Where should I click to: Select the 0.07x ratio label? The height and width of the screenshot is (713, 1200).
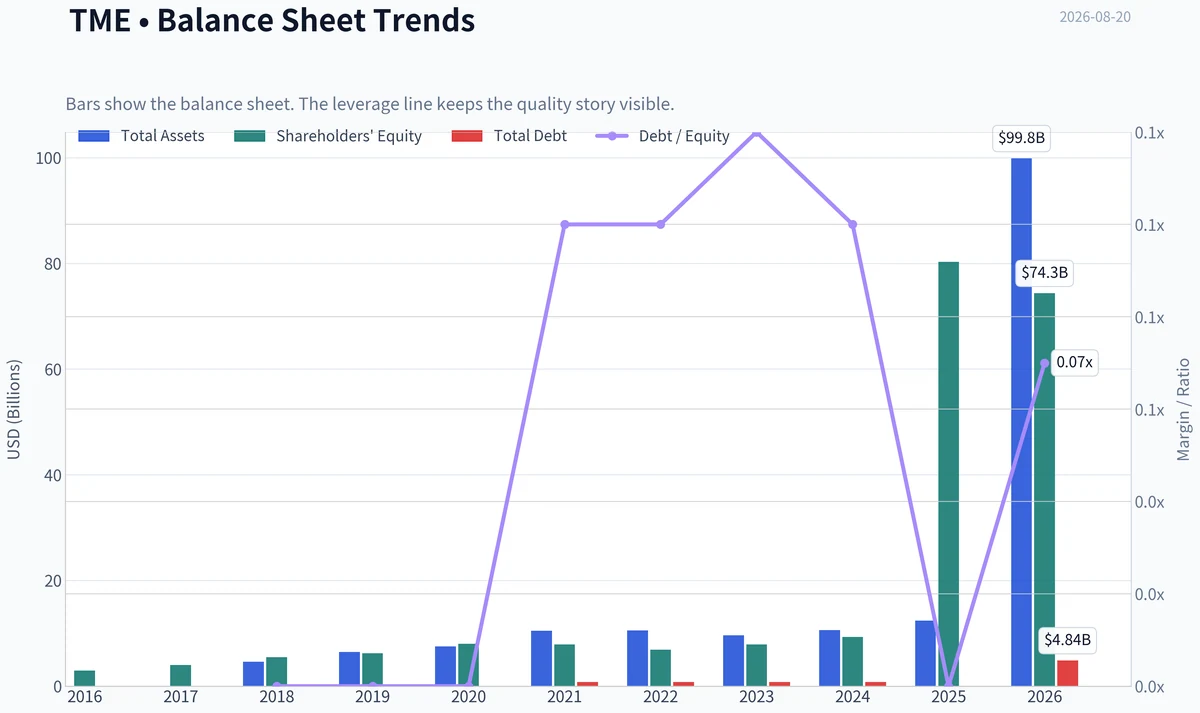click(1075, 362)
